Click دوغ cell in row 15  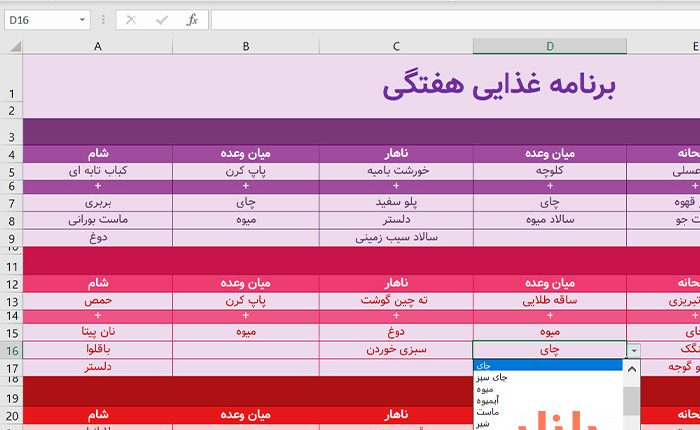(x=396, y=332)
